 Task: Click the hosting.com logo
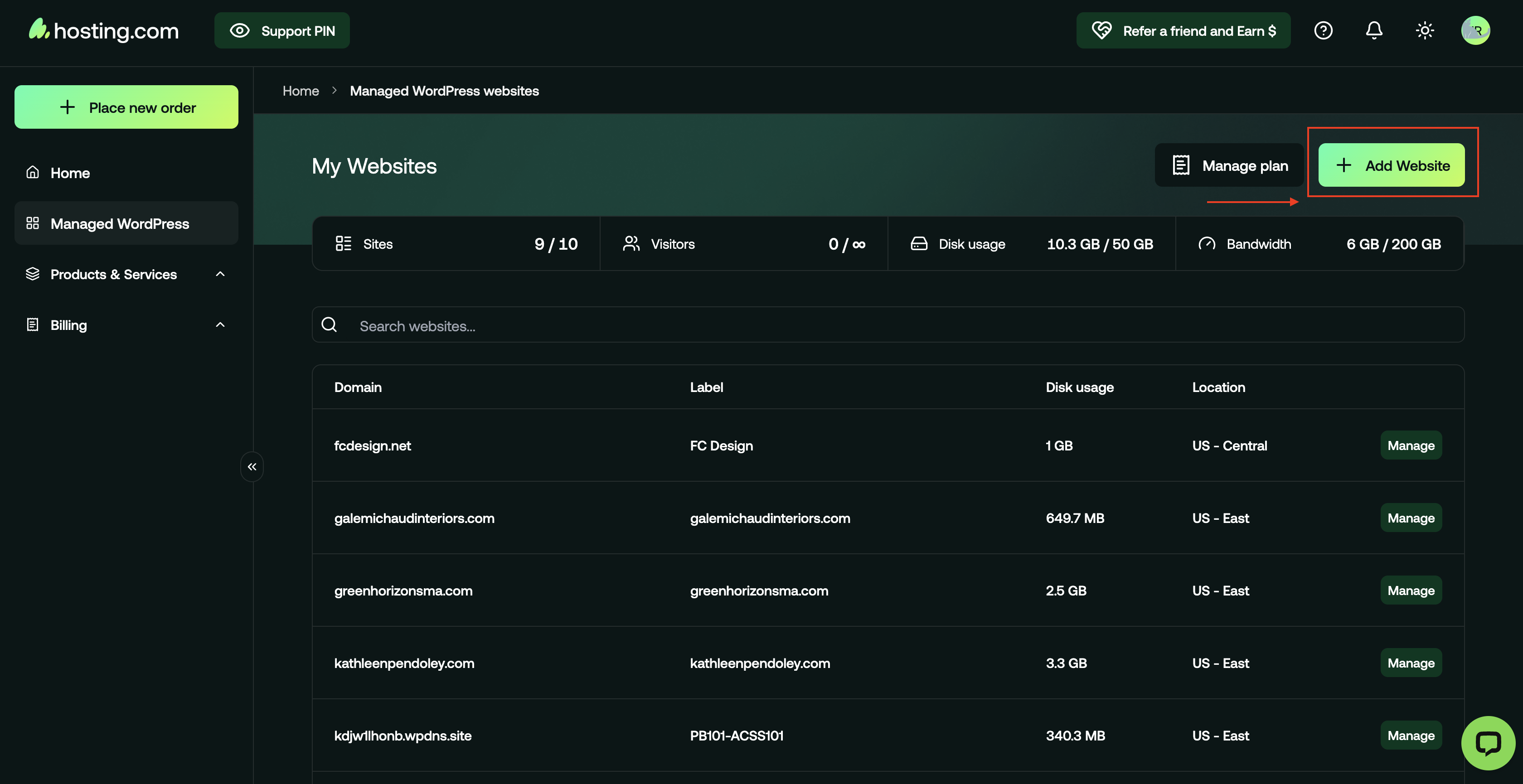click(104, 30)
